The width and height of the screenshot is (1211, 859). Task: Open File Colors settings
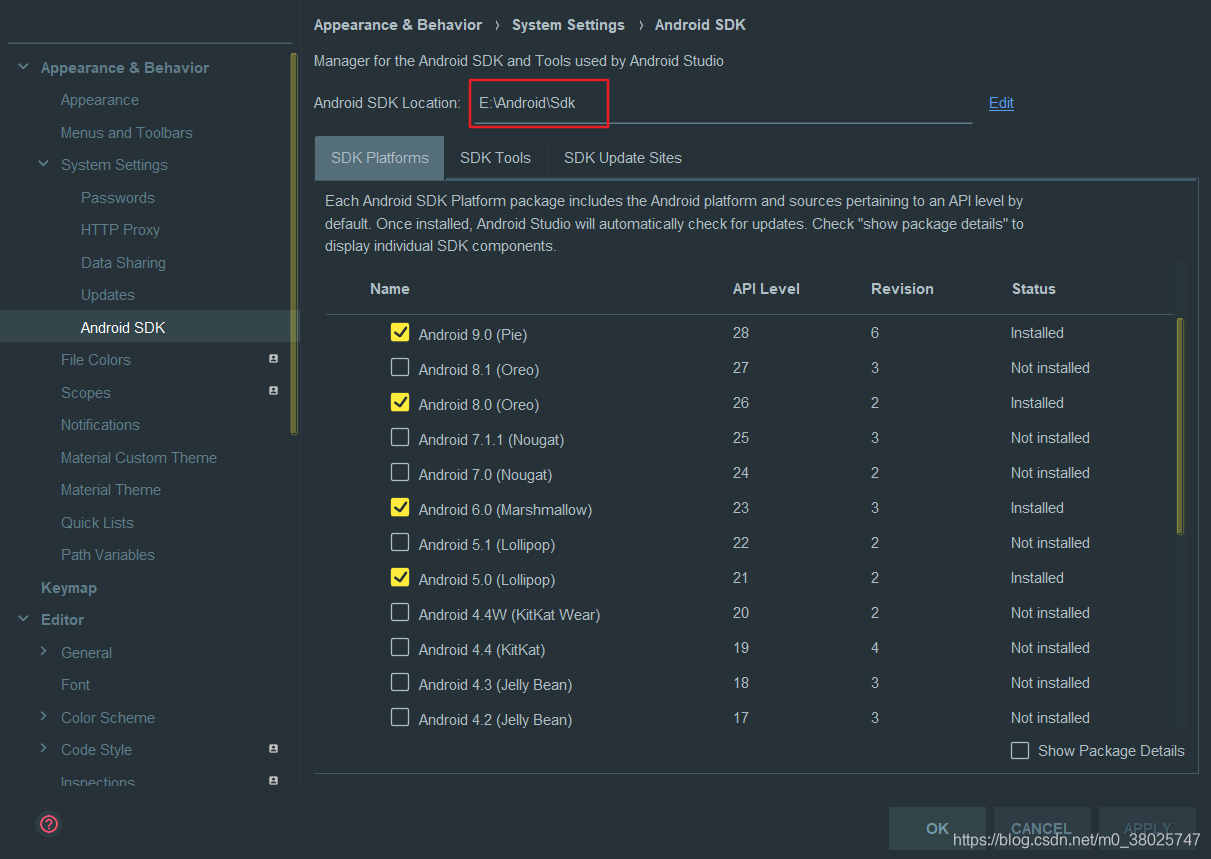point(95,360)
